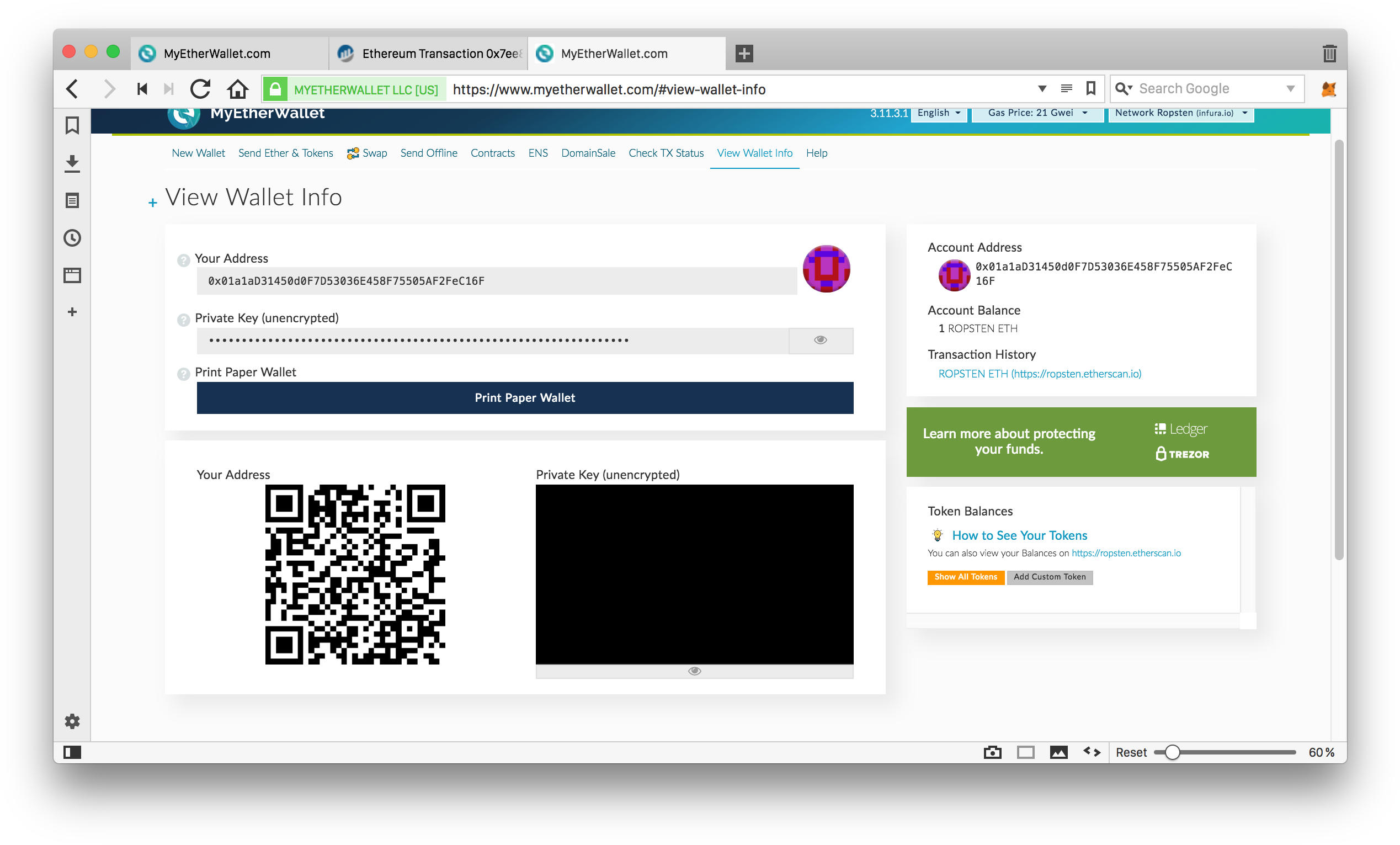Viewport: 1400px width, 845px height.
Task: Expand the Gas Price 21 Gwei dropdown
Action: tap(1037, 113)
